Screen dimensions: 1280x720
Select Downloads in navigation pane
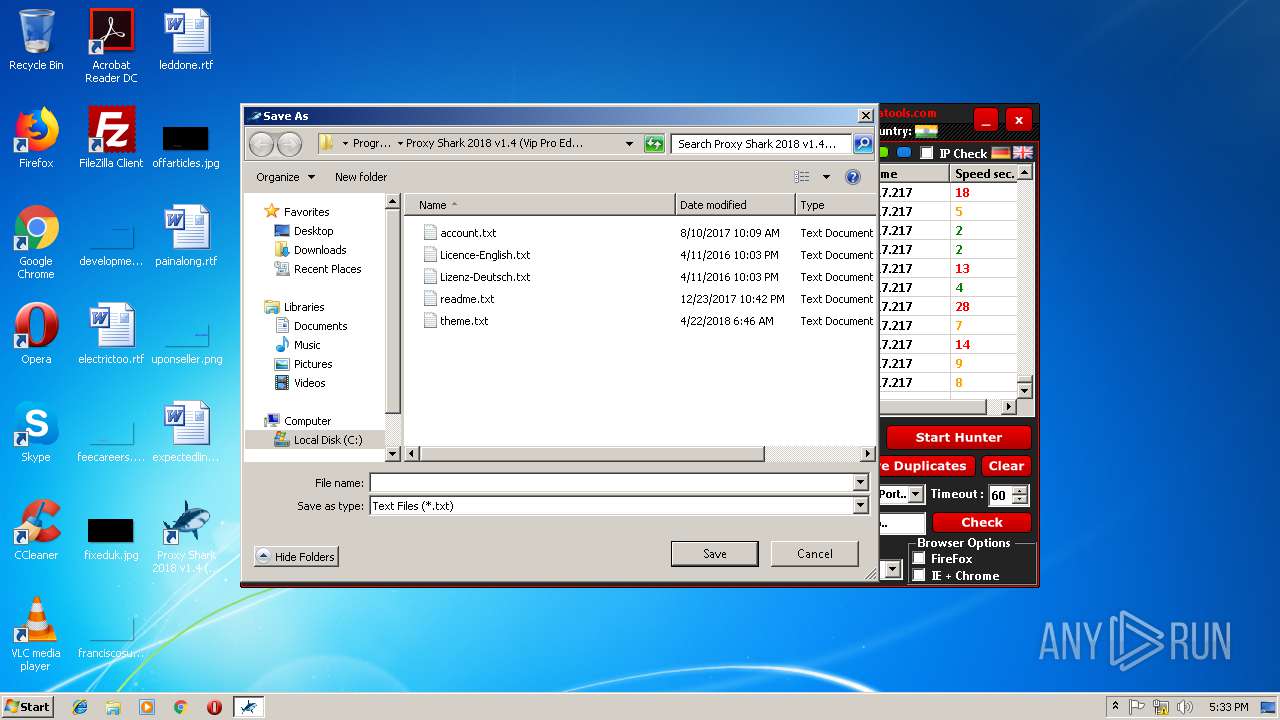320,250
